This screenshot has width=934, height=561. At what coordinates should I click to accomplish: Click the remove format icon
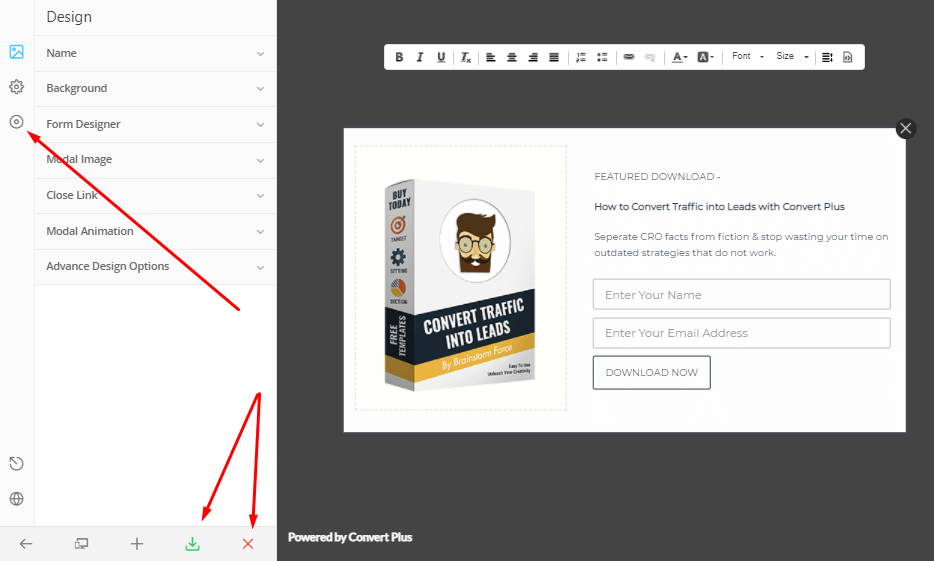(466, 57)
